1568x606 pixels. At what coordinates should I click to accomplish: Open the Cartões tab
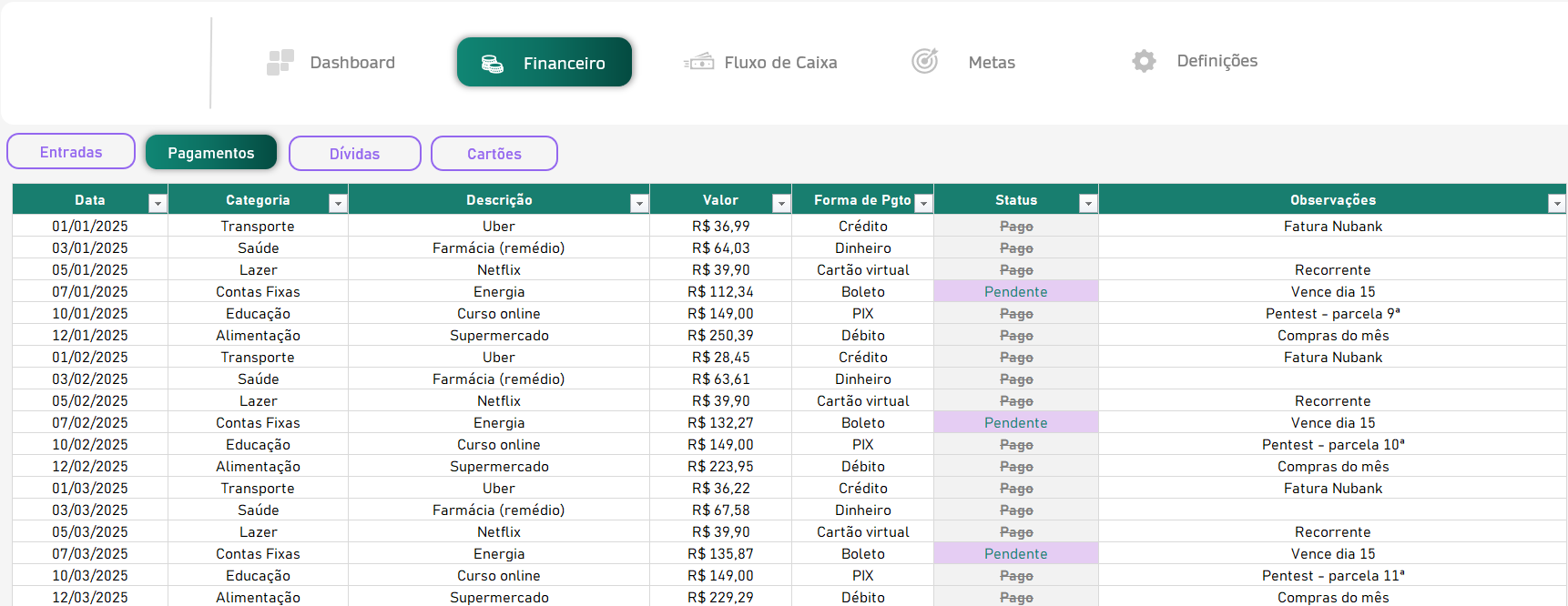494,154
